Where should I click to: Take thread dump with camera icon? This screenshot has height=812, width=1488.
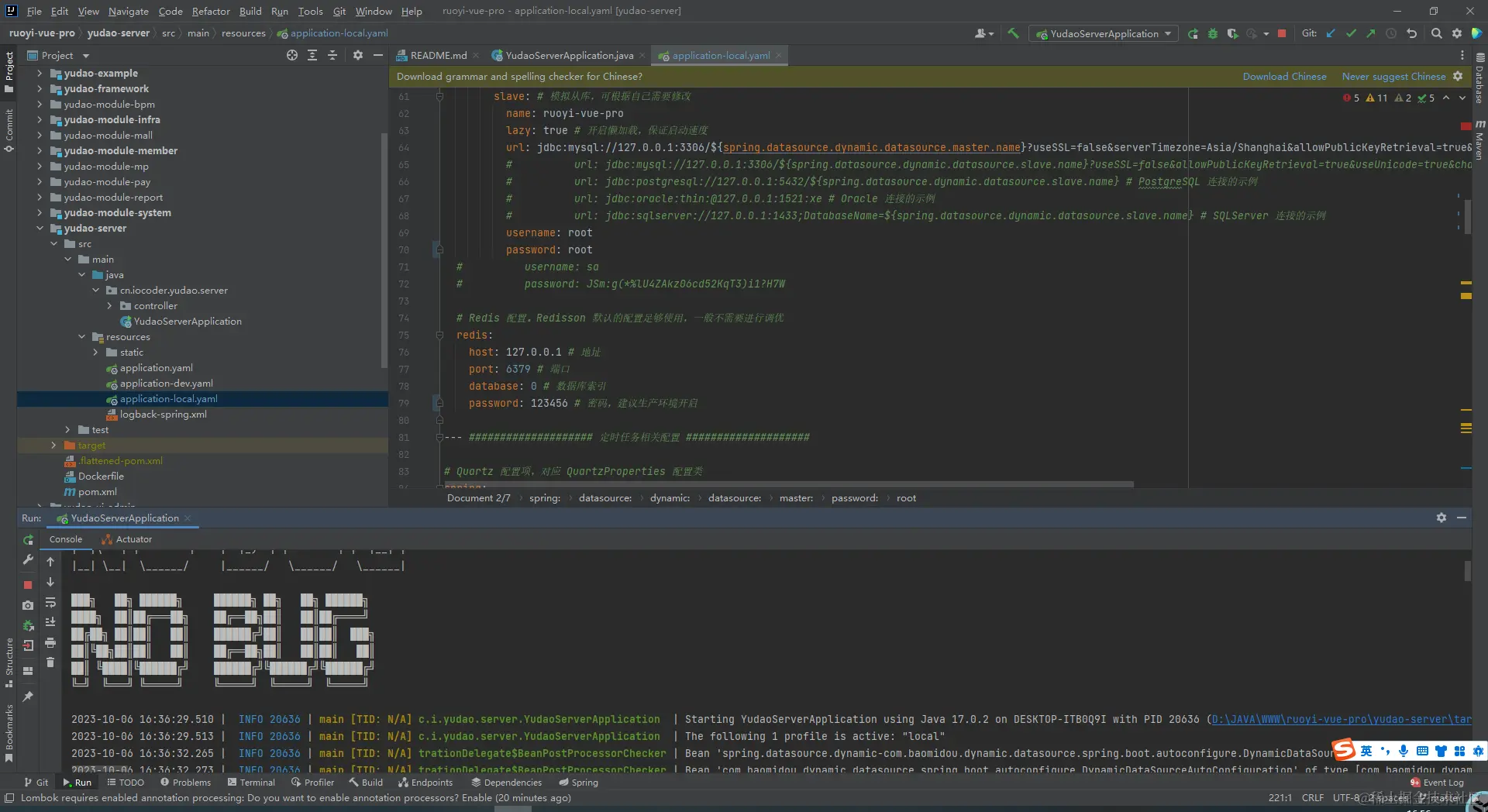coord(28,605)
